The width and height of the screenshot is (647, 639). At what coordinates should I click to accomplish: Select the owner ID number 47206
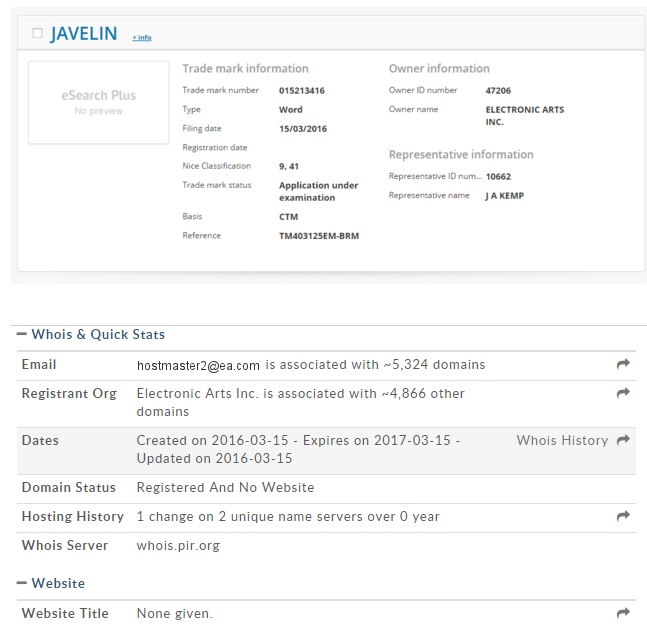coord(498,91)
